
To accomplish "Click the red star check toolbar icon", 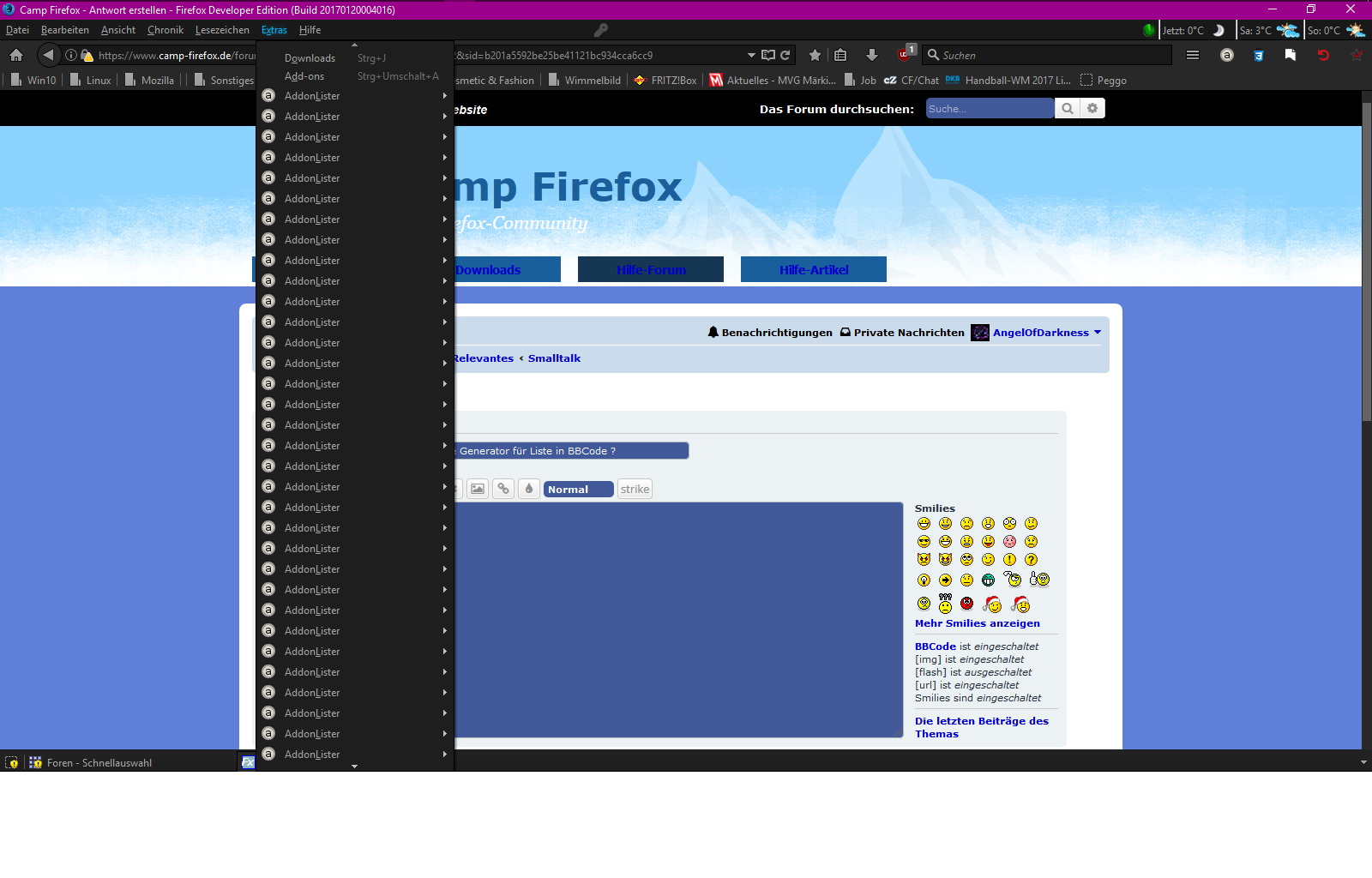I will 1356,55.
